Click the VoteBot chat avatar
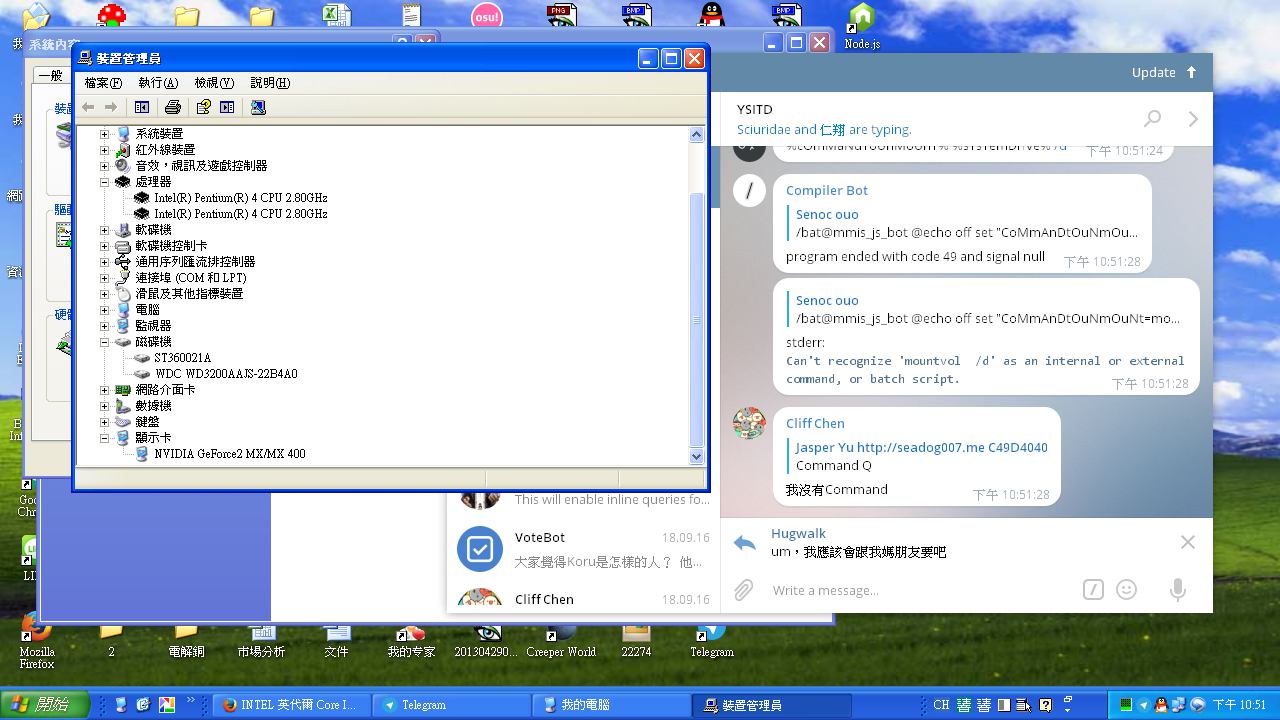The image size is (1280, 720). pos(480,549)
